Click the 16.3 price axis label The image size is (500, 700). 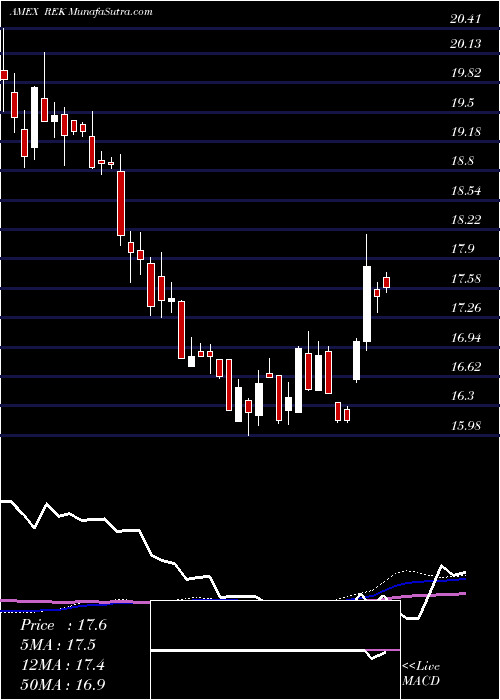[x=462, y=396]
